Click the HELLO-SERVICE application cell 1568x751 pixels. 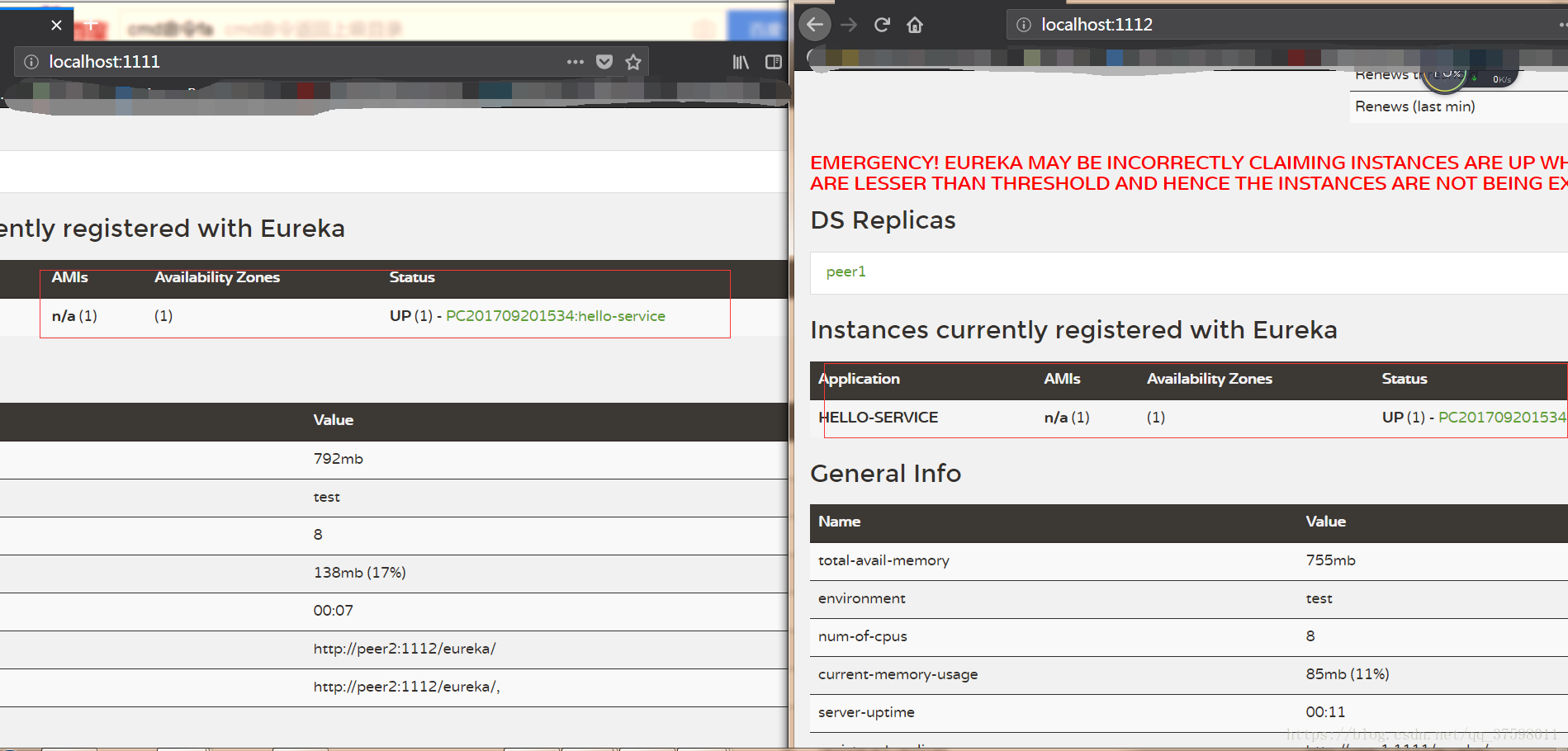coord(879,418)
